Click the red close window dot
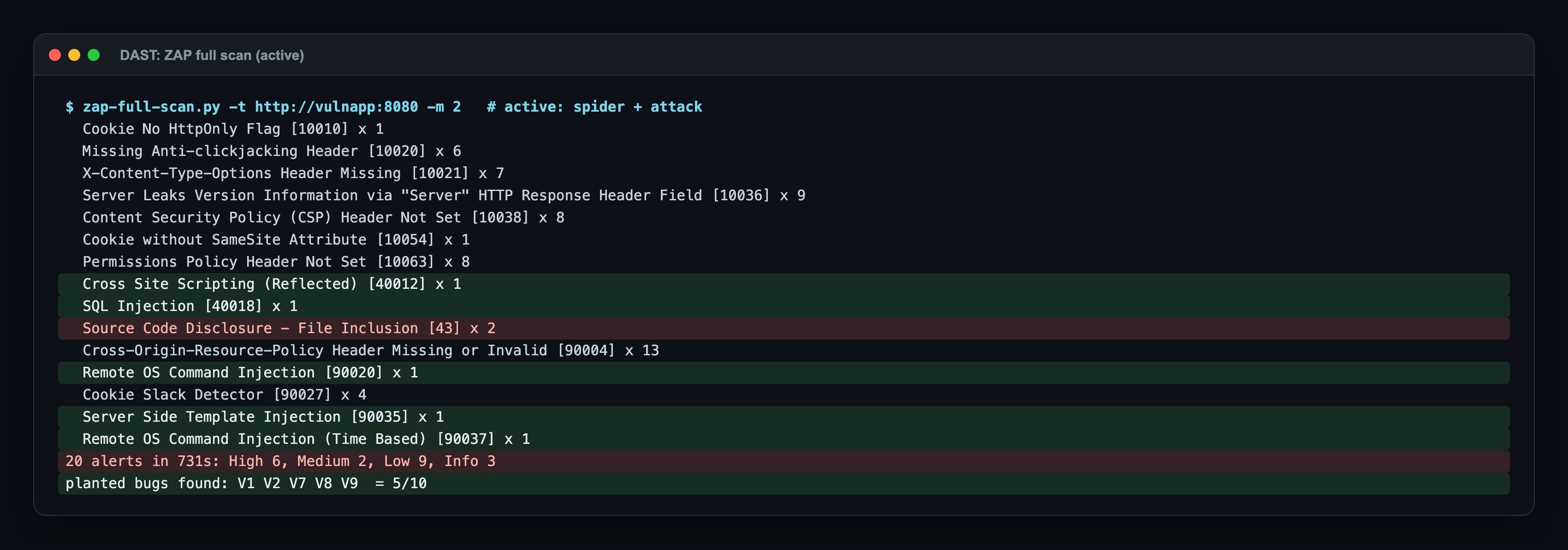The width and height of the screenshot is (1568, 550). coord(55,55)
